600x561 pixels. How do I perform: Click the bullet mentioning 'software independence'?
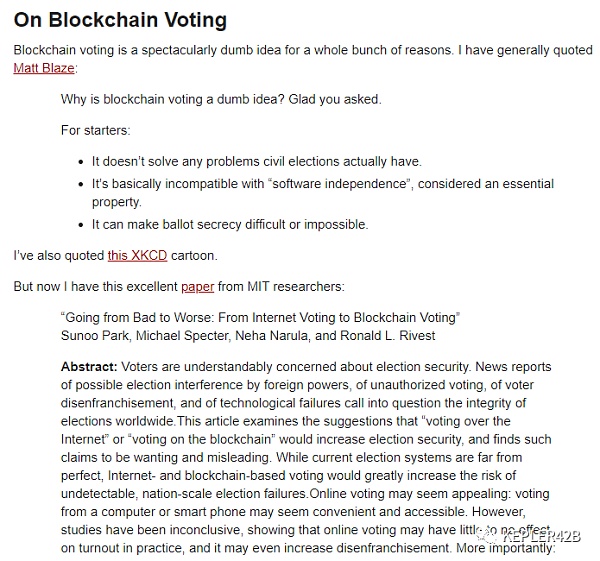pyautogui.click(x=322, y=184)
